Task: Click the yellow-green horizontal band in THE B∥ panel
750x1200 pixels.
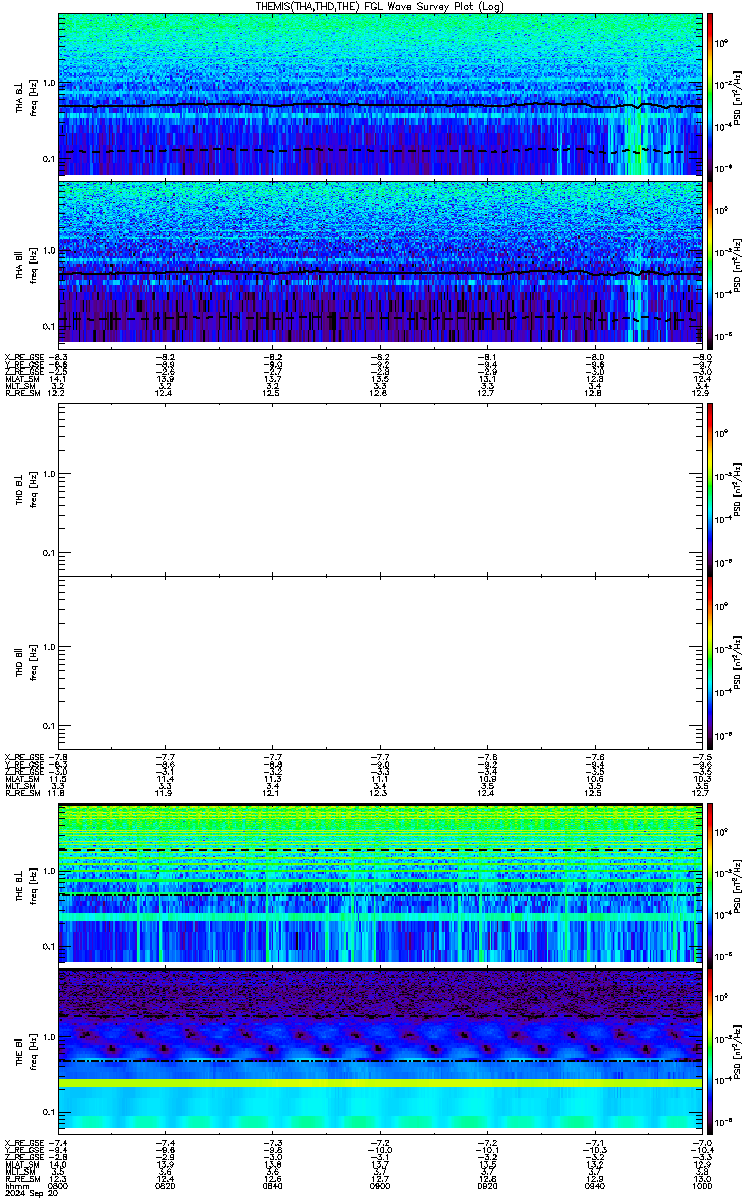Action: 380,1083
